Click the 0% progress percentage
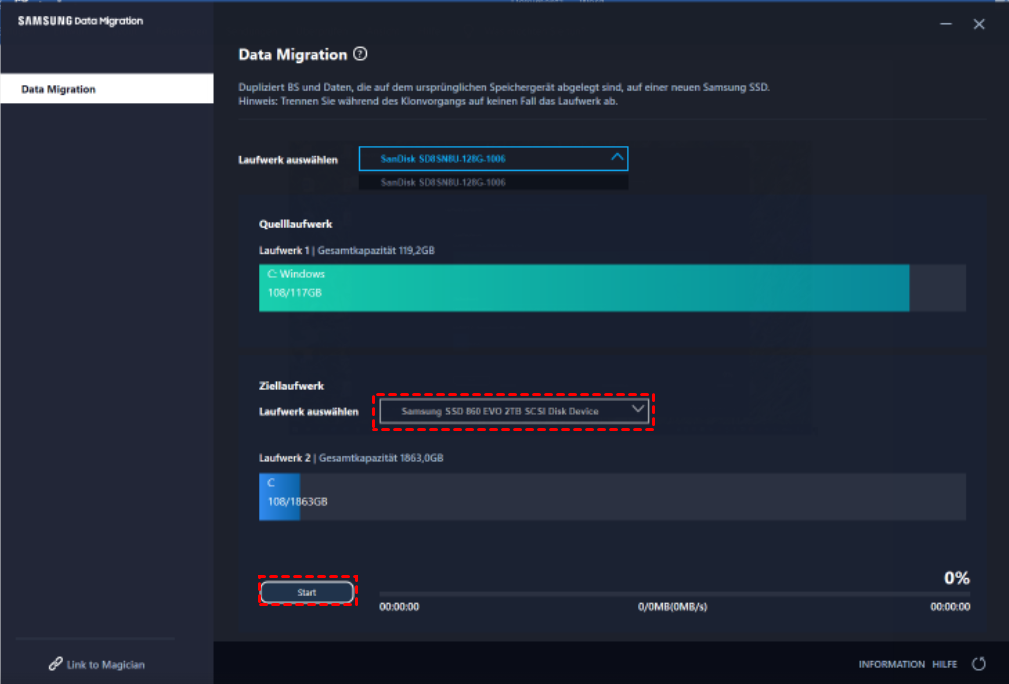The image size is (1009, 684). 956,578
